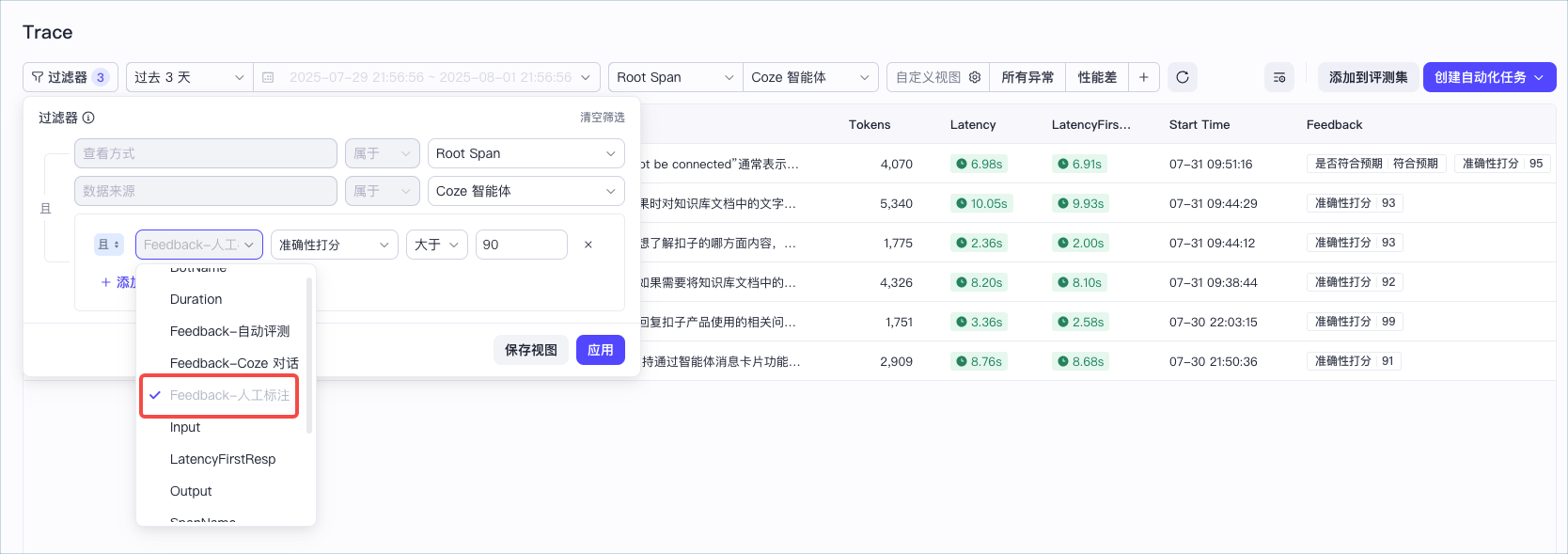Toggle the 且 logic selector in filter row
Viewport: 1568px width, 554px height.
(108, 245)
